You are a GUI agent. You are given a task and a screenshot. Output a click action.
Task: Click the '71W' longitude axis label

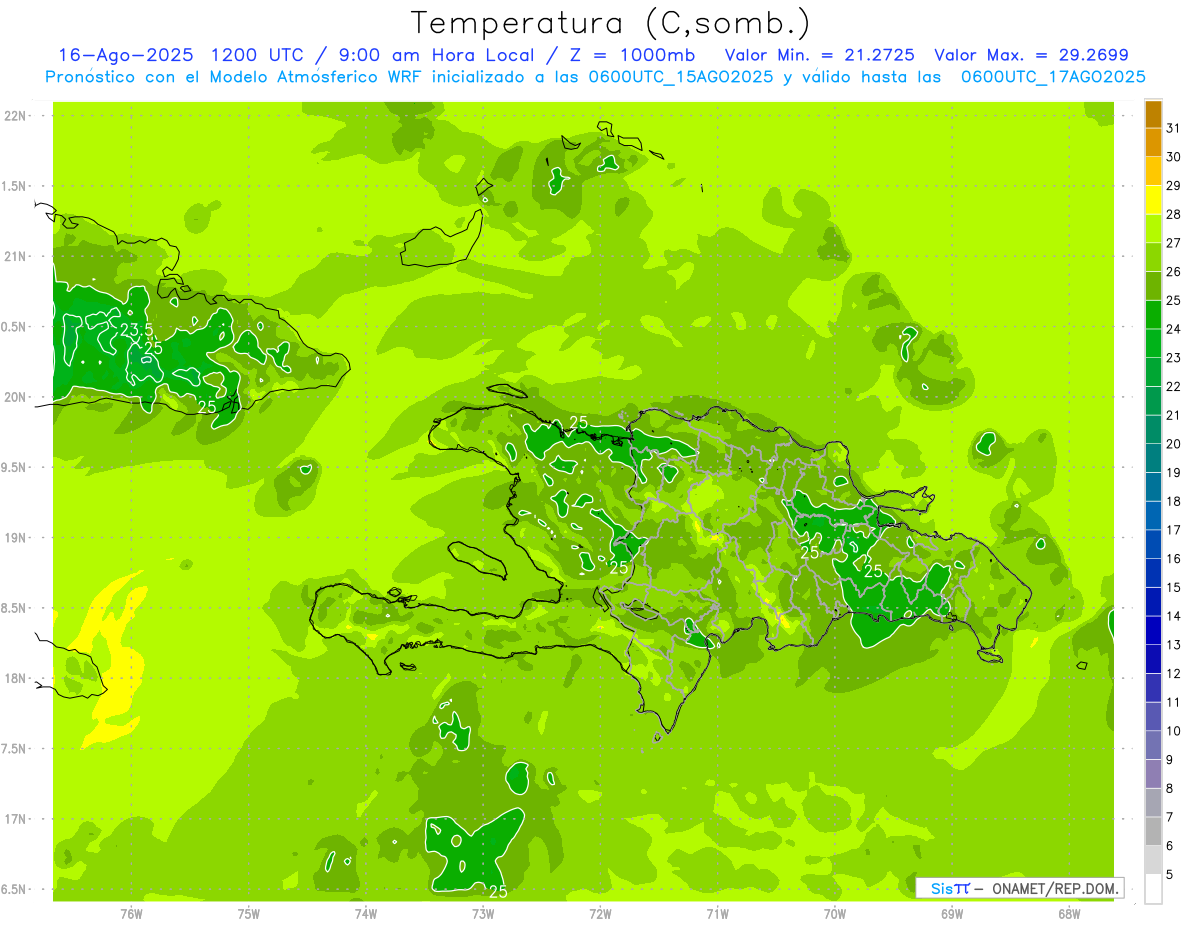point(717,914)
